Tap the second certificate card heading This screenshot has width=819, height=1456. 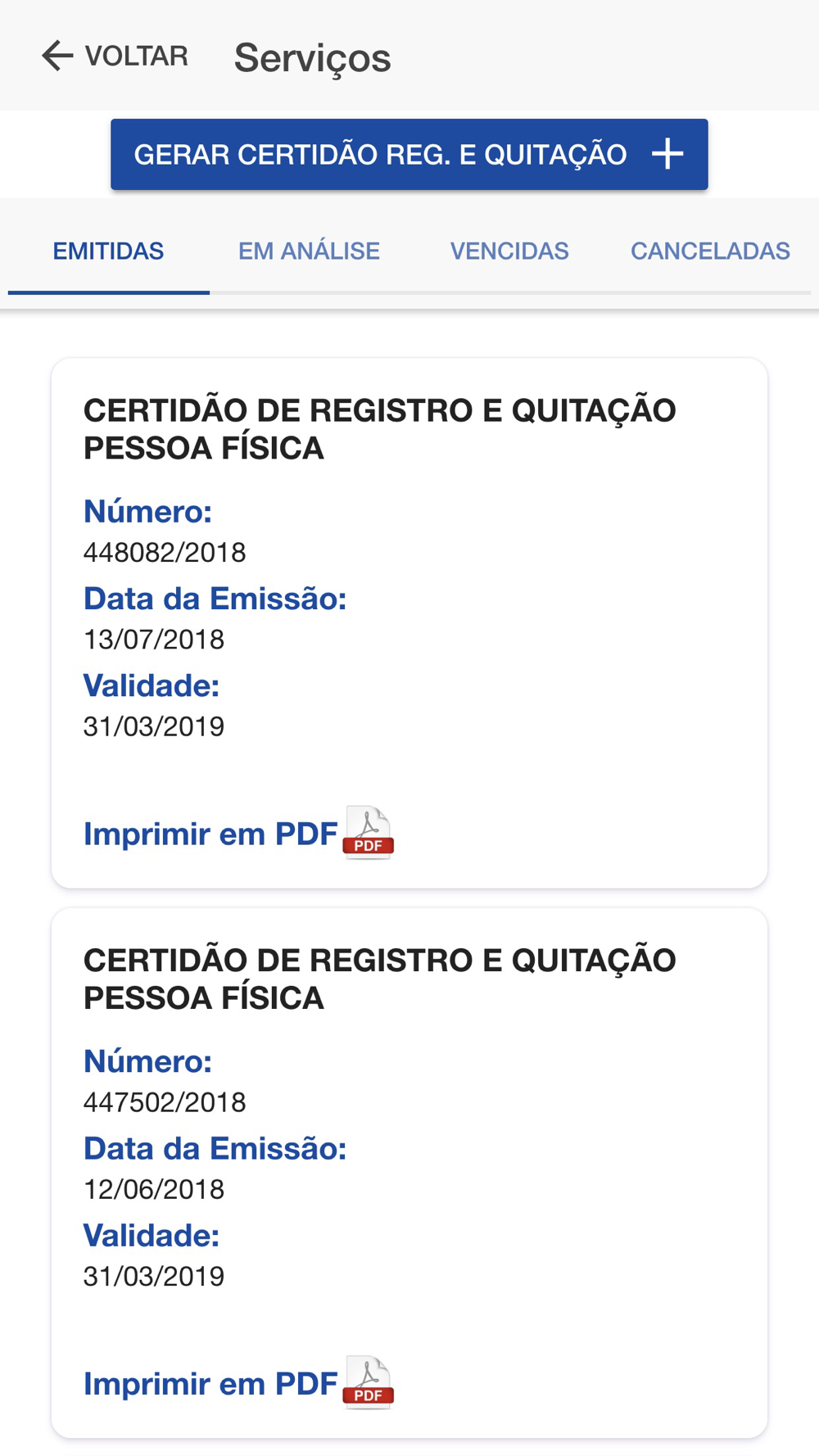coord(380,979)
